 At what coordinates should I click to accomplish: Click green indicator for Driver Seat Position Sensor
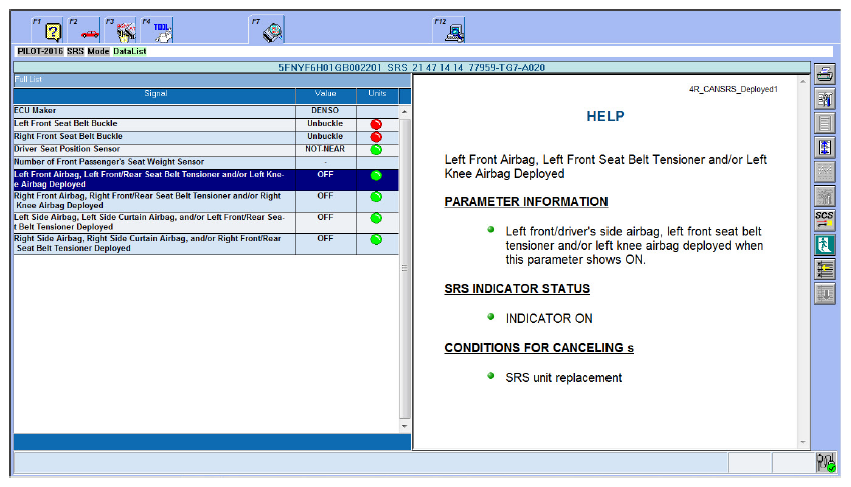(x=376, y=149)
